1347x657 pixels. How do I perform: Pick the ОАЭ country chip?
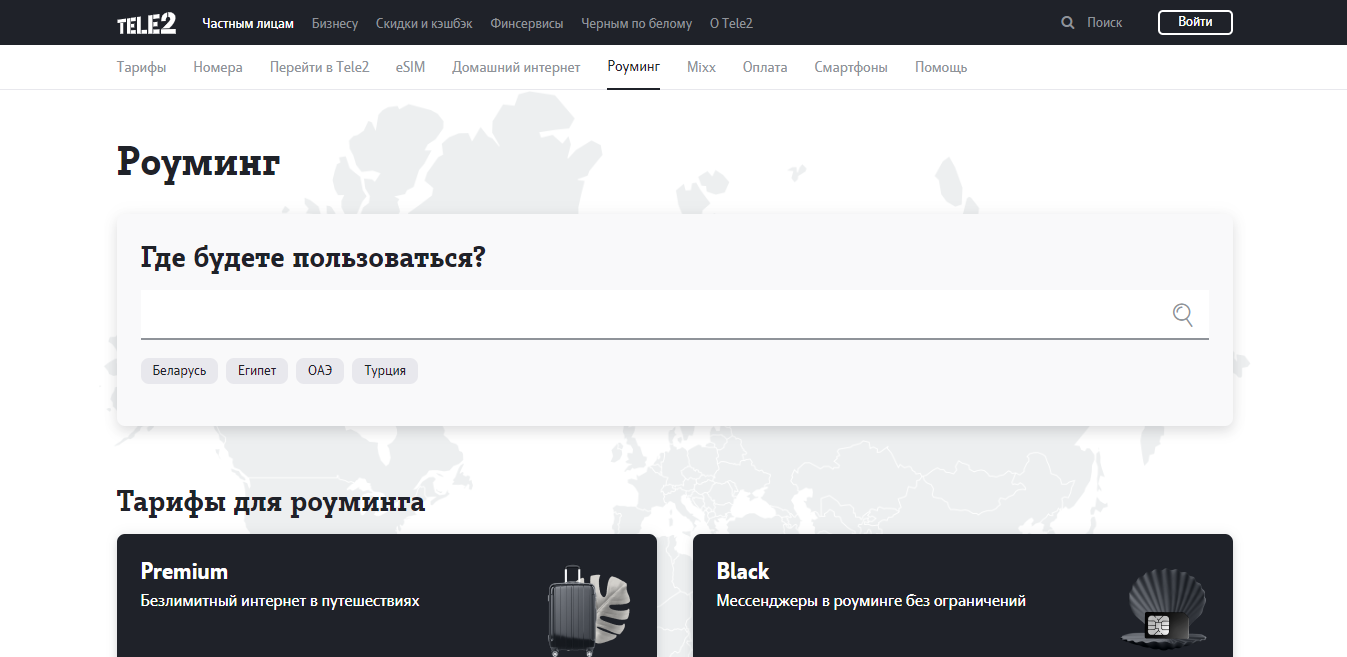coord(320,371)
